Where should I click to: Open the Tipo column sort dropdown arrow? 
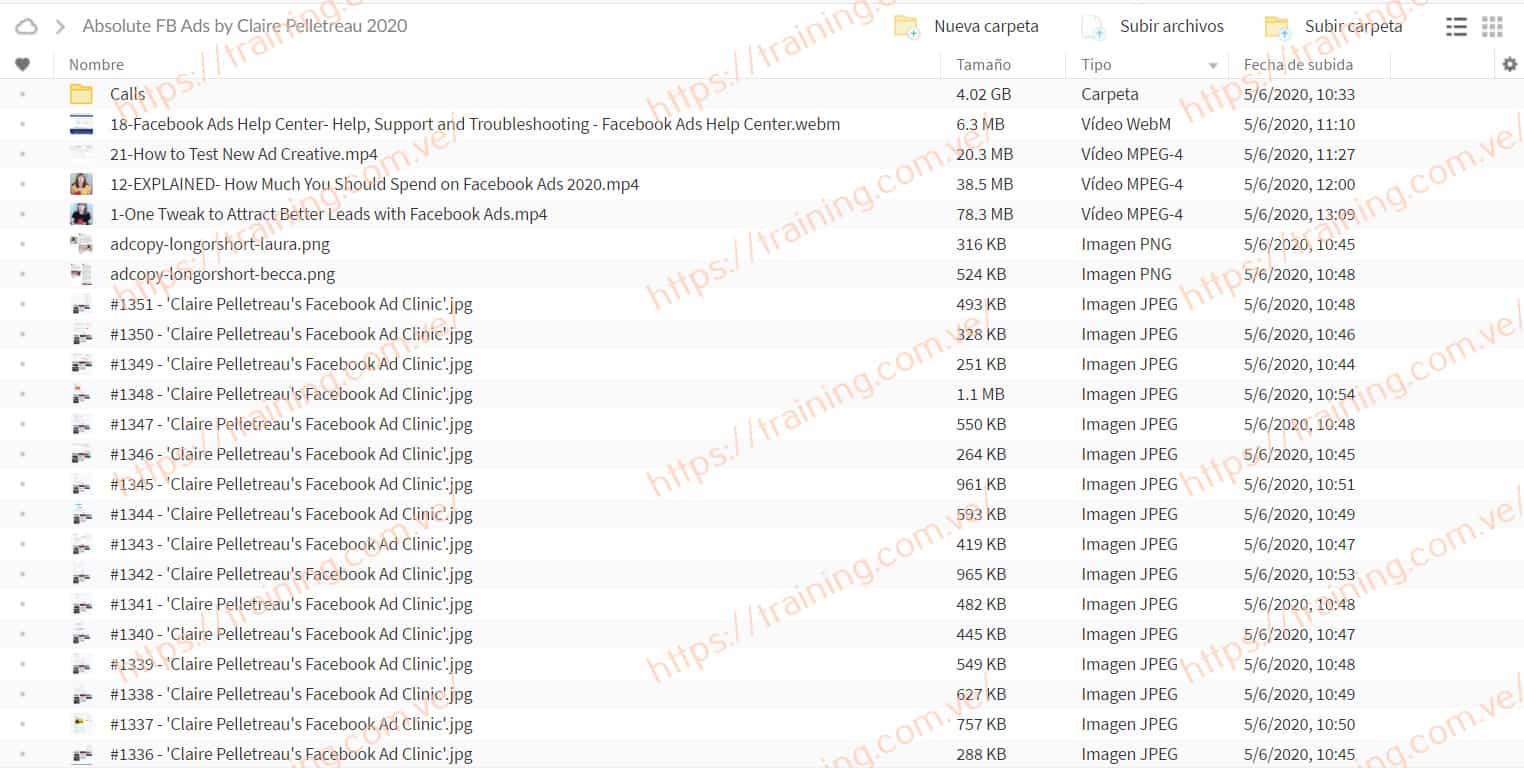pos(1213,66)
